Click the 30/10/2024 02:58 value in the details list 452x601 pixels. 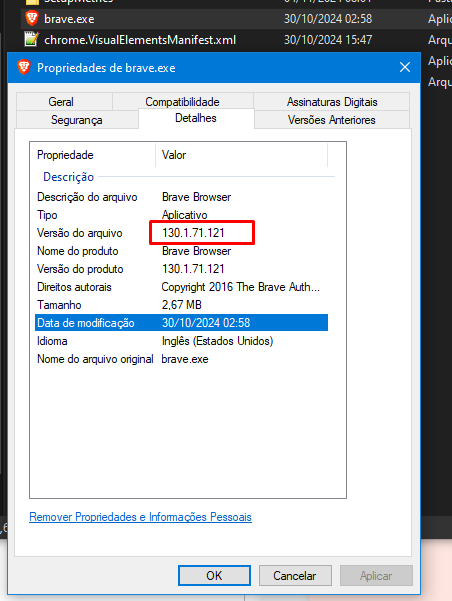(x=206, y=323)
